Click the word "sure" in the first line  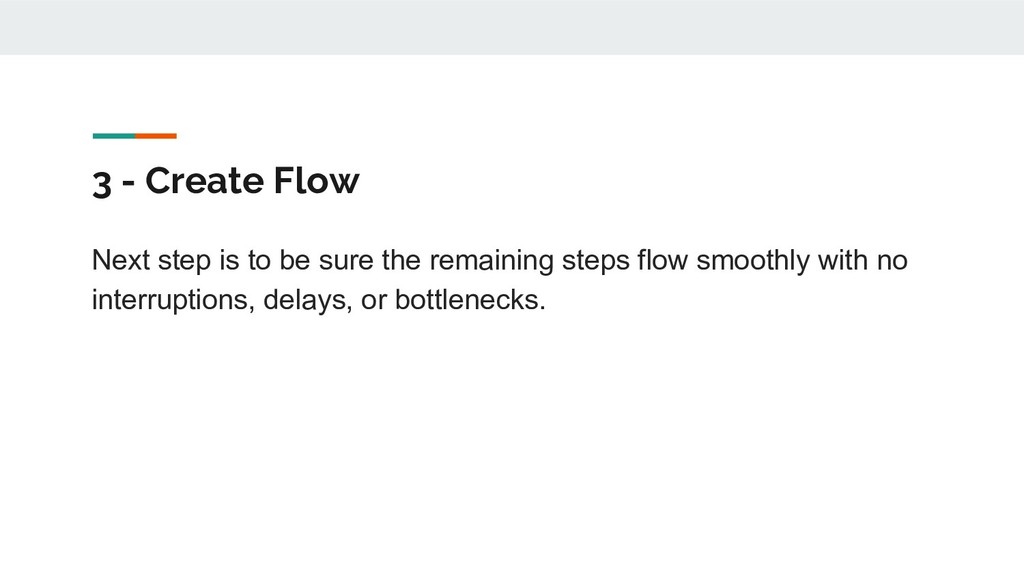346,261
